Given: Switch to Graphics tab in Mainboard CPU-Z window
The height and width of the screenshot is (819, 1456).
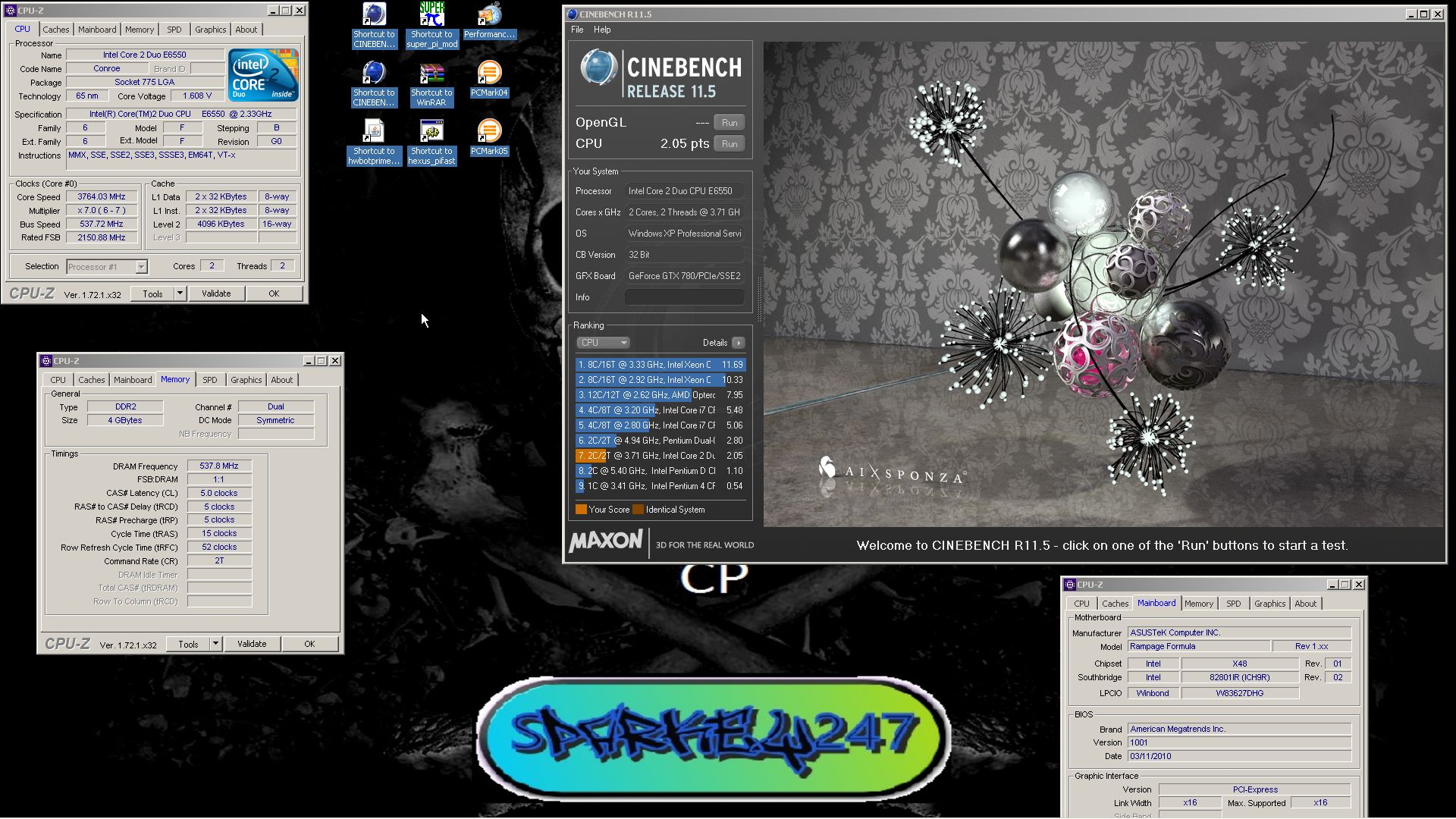Looking at the screenshot, I should (x=1269, y=604).
